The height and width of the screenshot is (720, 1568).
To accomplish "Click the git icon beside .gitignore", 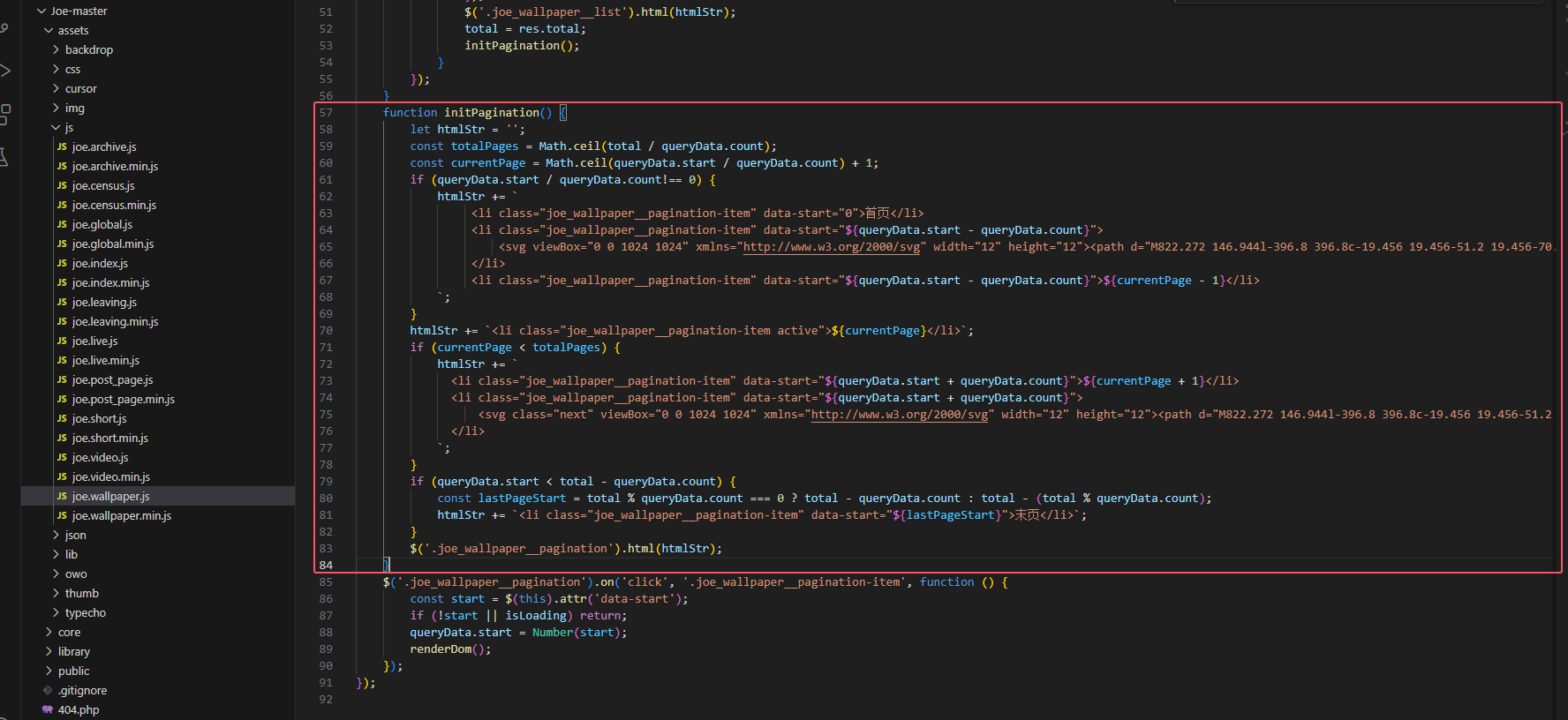I will click(x=48, y=691).
